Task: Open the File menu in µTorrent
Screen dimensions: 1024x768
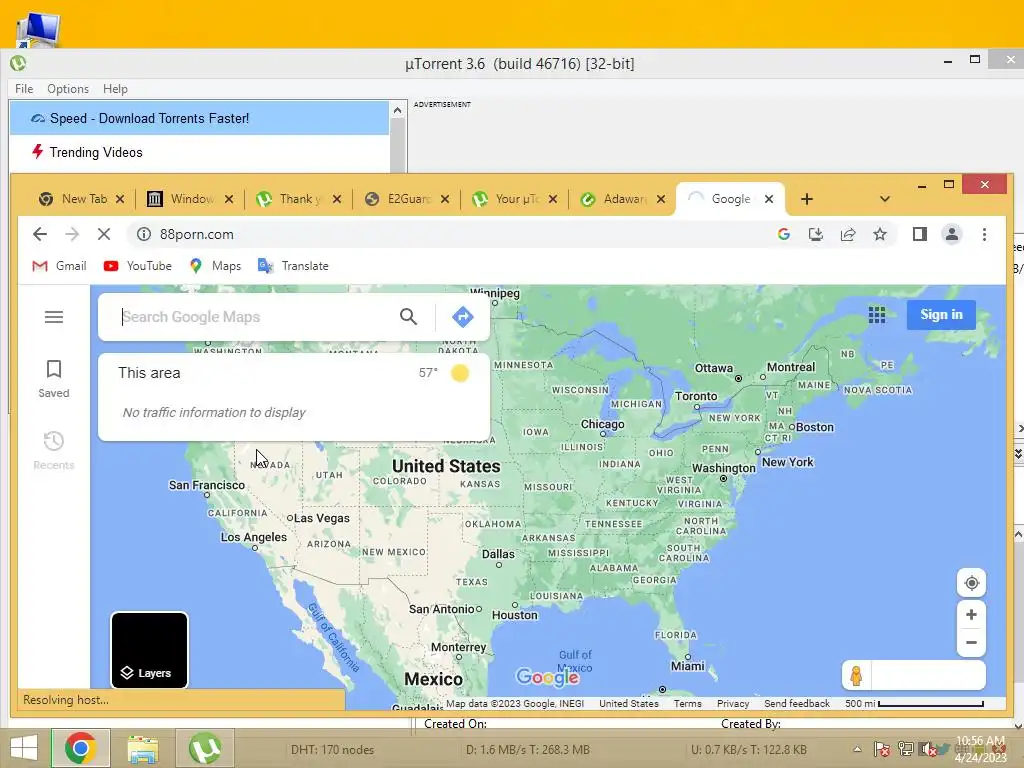Action: tap(24, 89)
